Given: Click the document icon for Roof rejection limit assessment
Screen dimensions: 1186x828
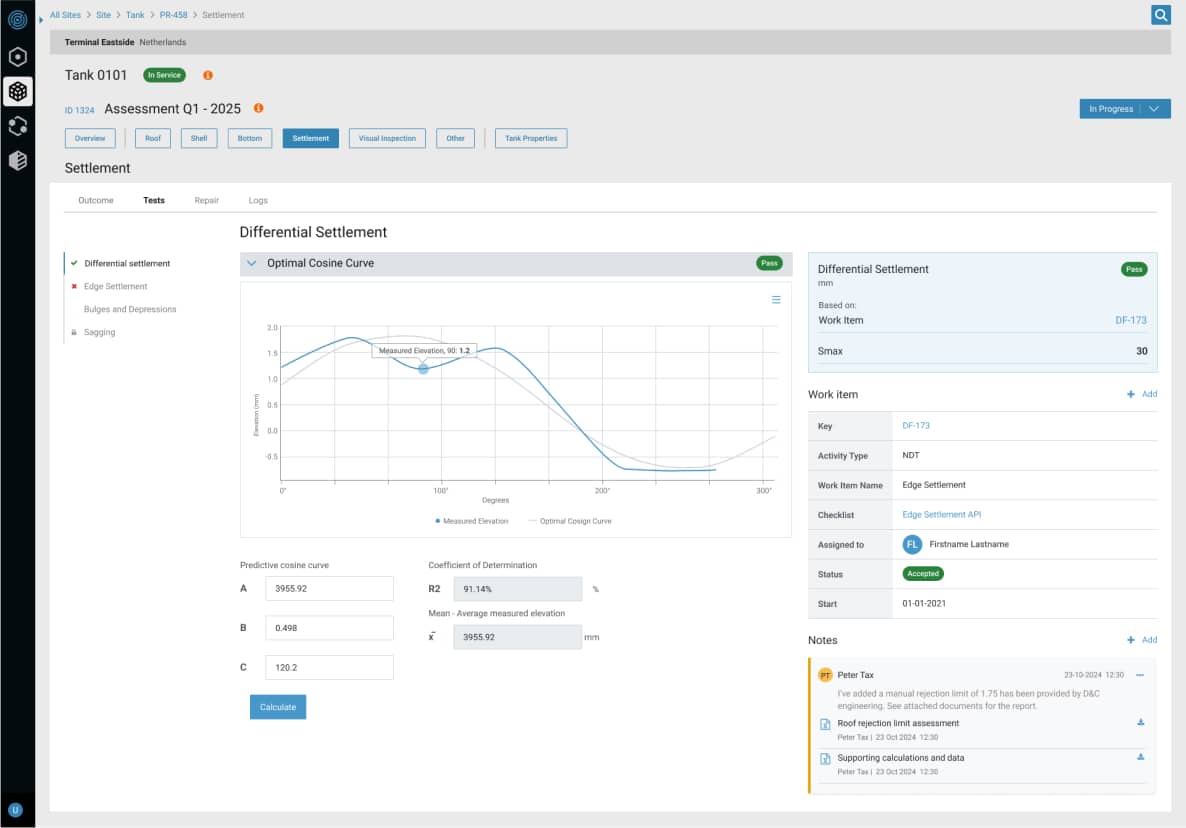Looking at the screenshot, I should [825, 724].
